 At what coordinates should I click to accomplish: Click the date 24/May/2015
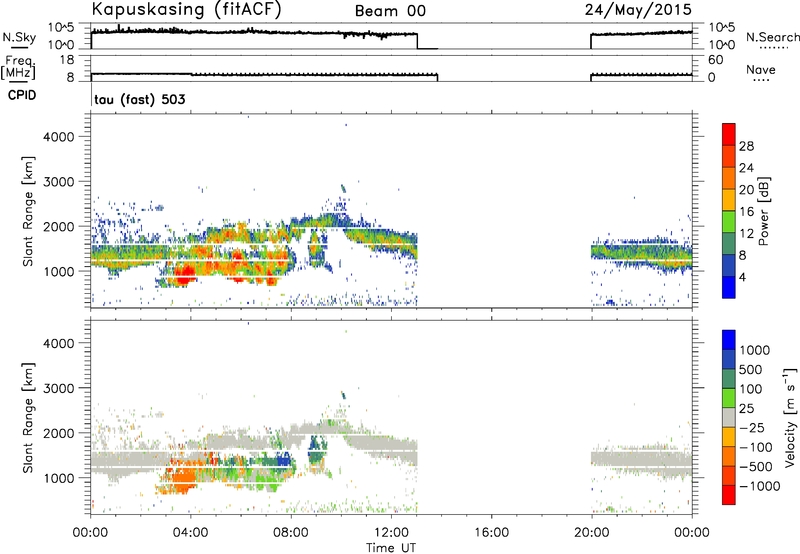tap(638, 9)
